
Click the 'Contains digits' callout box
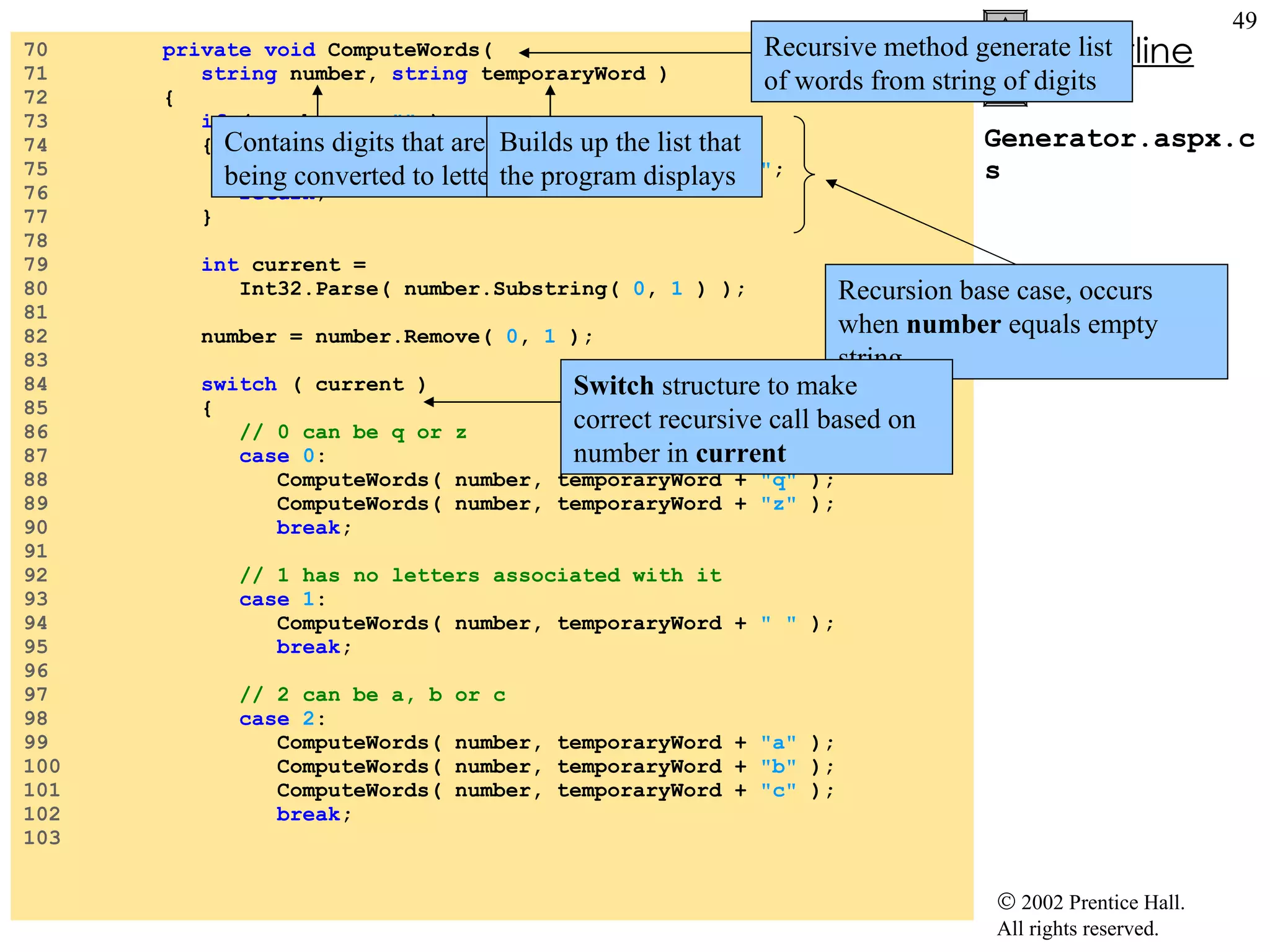click(349, 157)
